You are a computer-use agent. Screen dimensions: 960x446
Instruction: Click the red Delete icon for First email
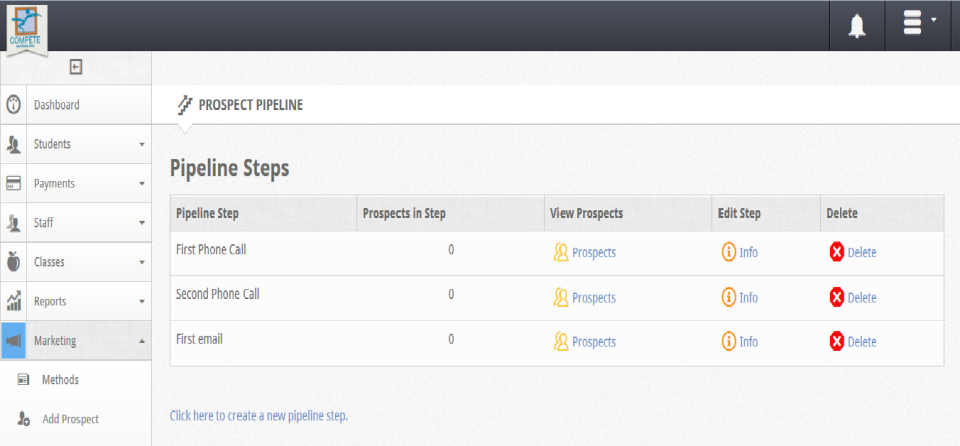click(x=836, y=342)
